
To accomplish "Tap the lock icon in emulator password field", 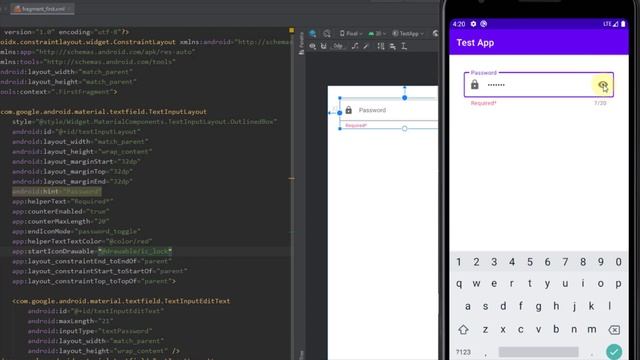I will pyautogui.click(x=474, y=84).
